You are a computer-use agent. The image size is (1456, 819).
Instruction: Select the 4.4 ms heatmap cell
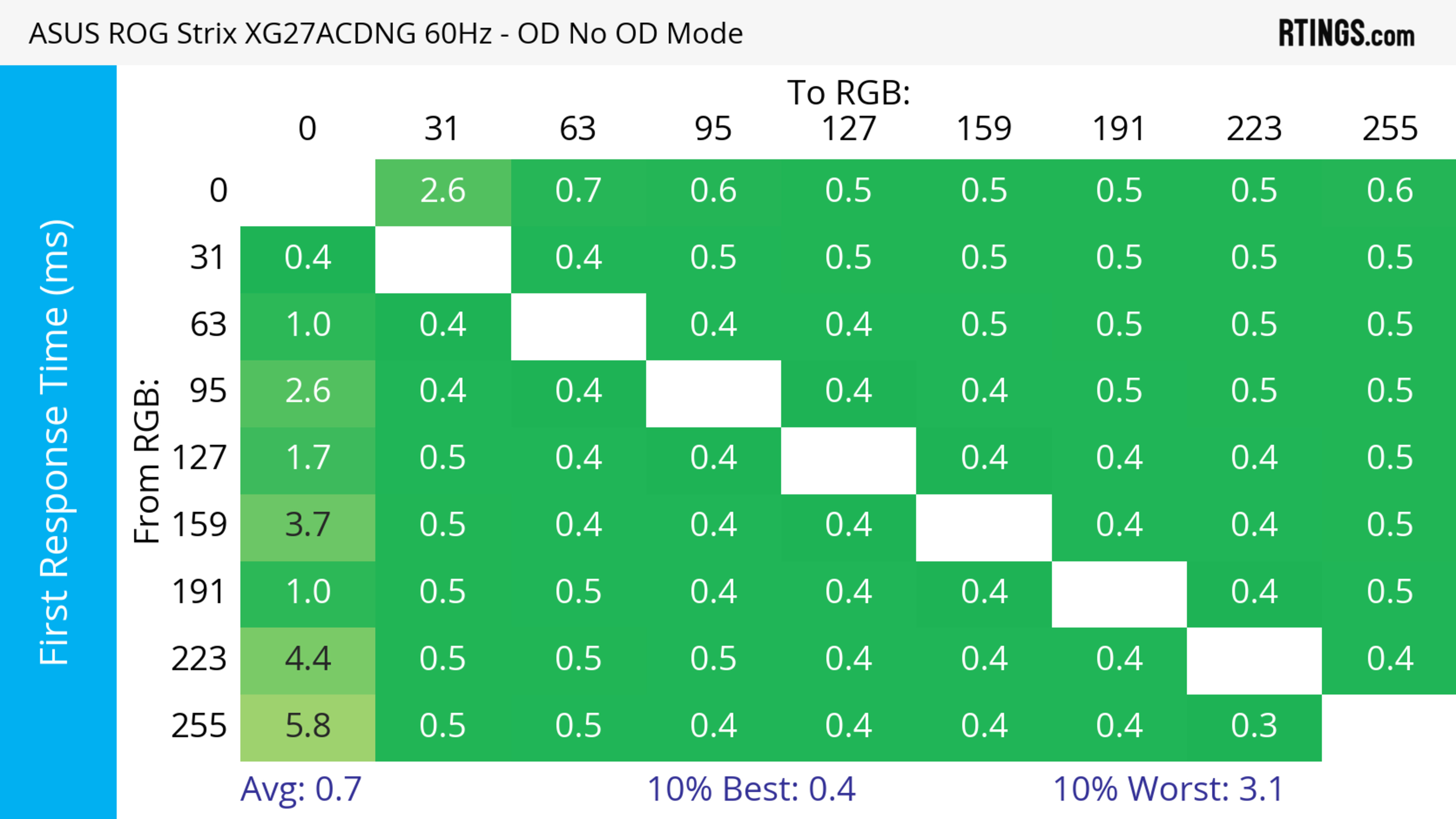coord(308,660)
